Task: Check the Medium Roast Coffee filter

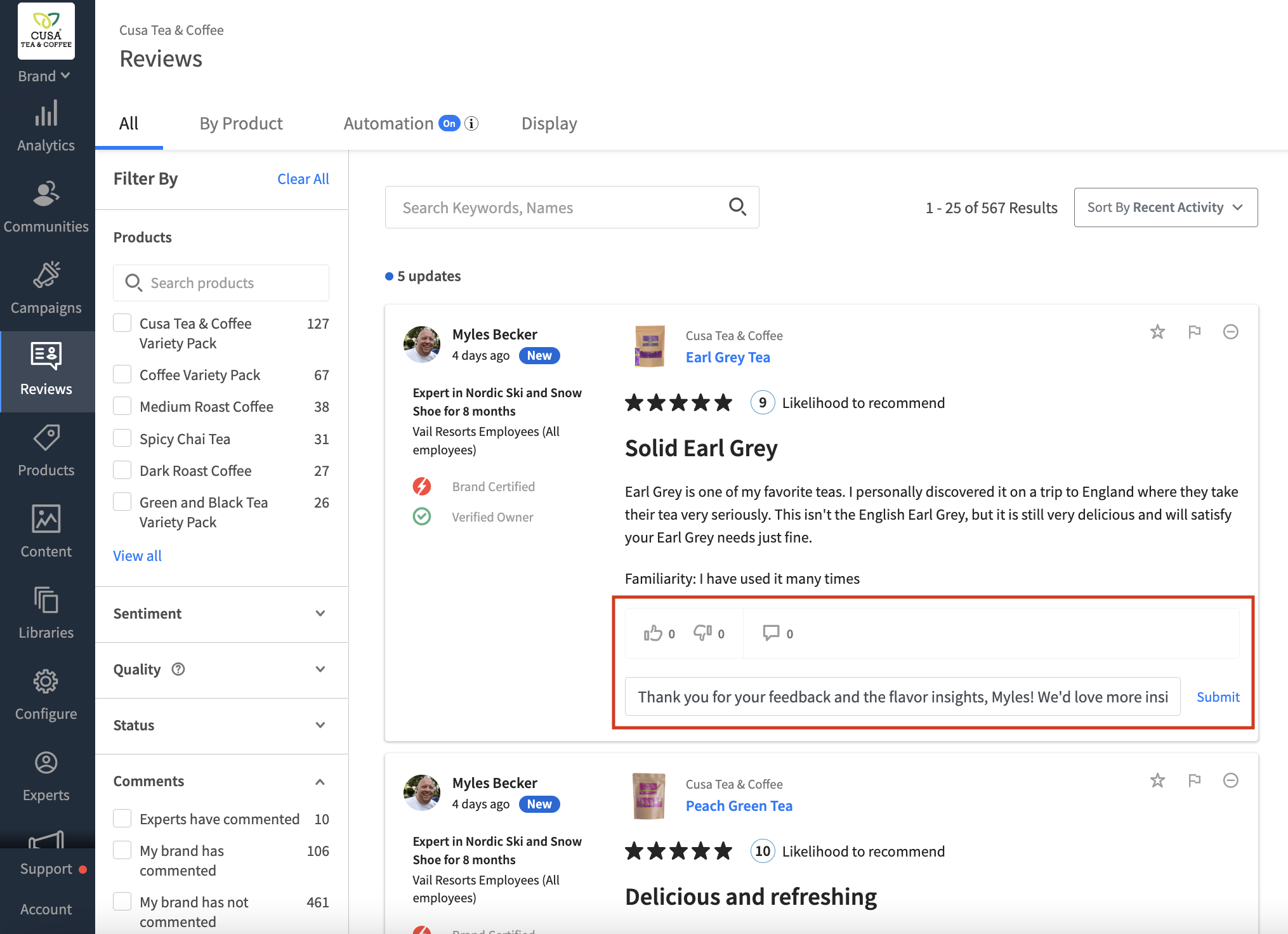Action: [122, 406]
